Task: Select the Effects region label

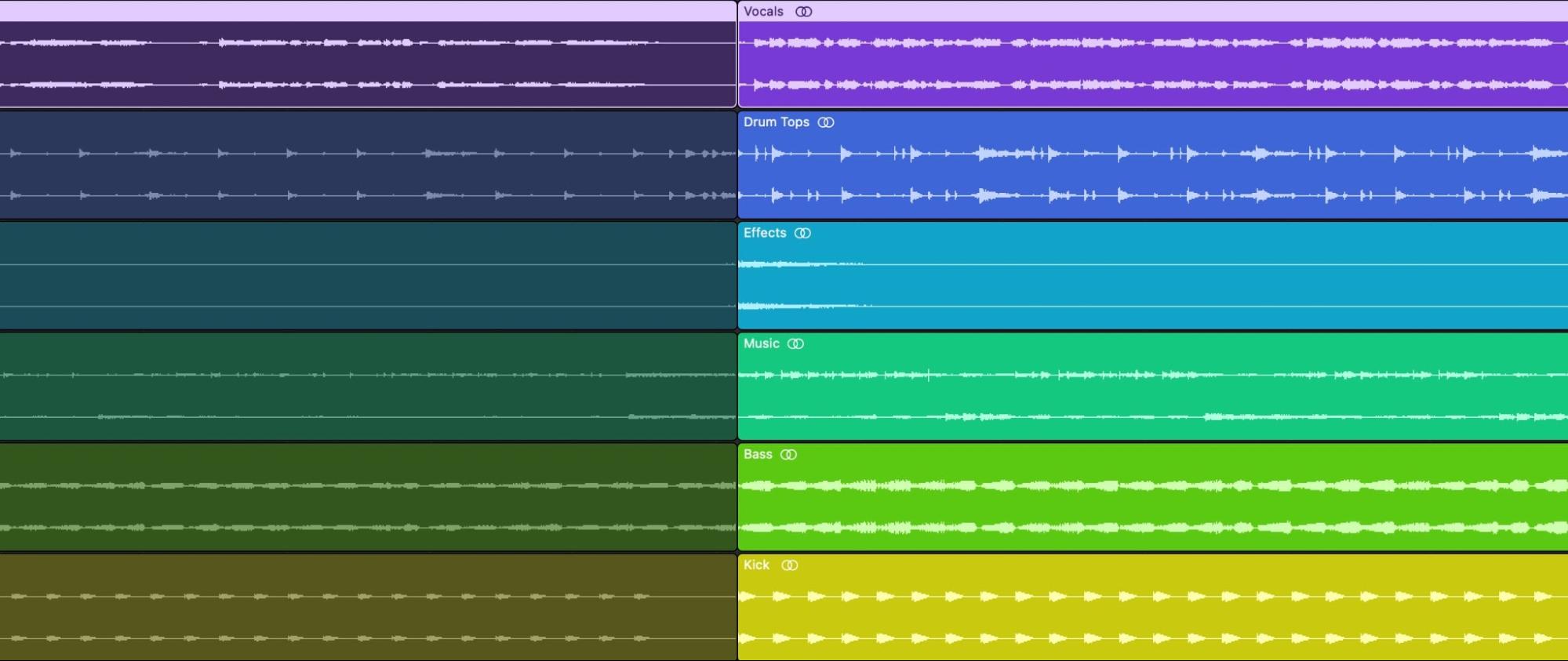Action: (765, 233)
